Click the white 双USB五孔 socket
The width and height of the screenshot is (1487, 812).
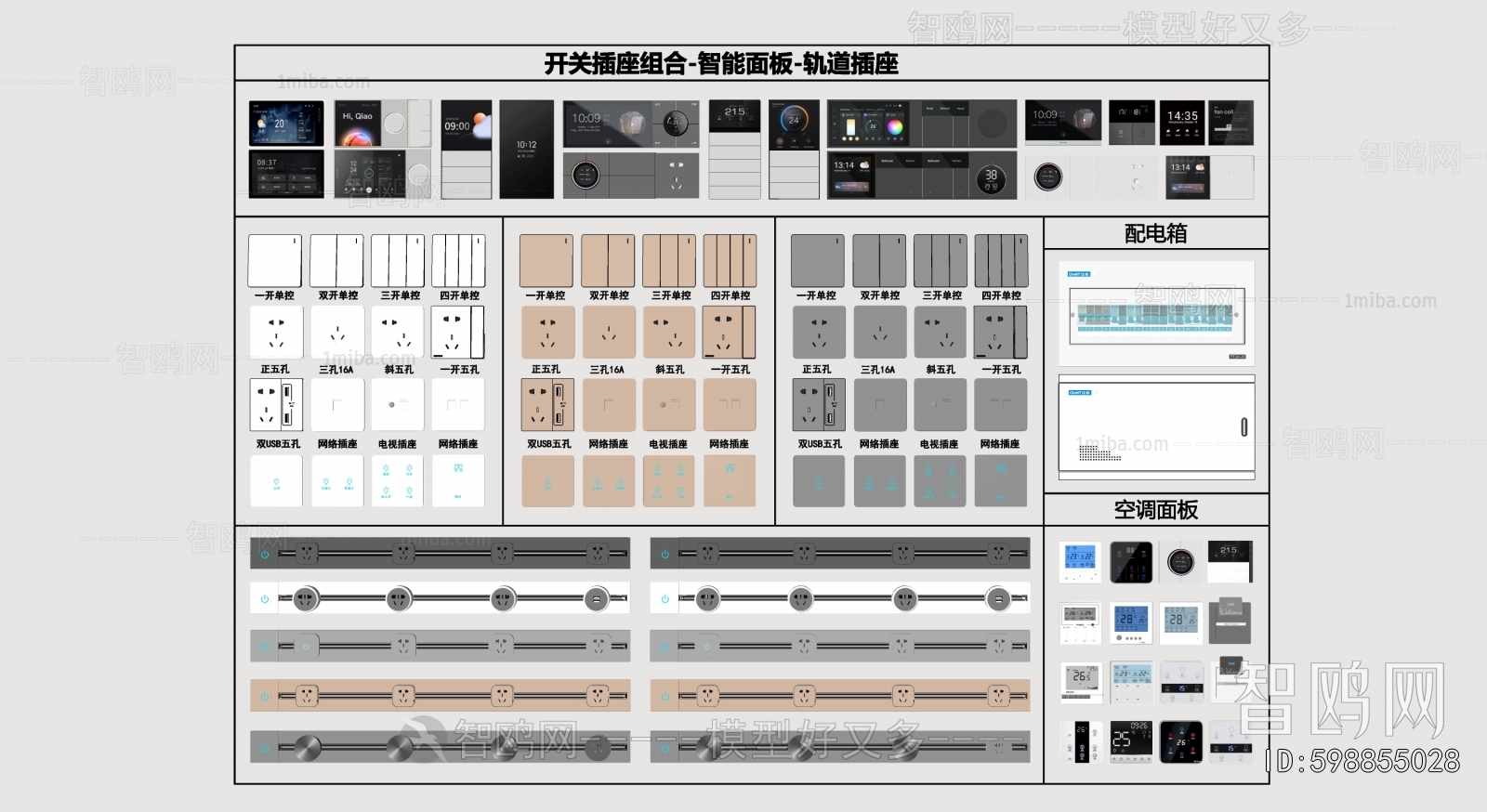click(x=276, y=405)
